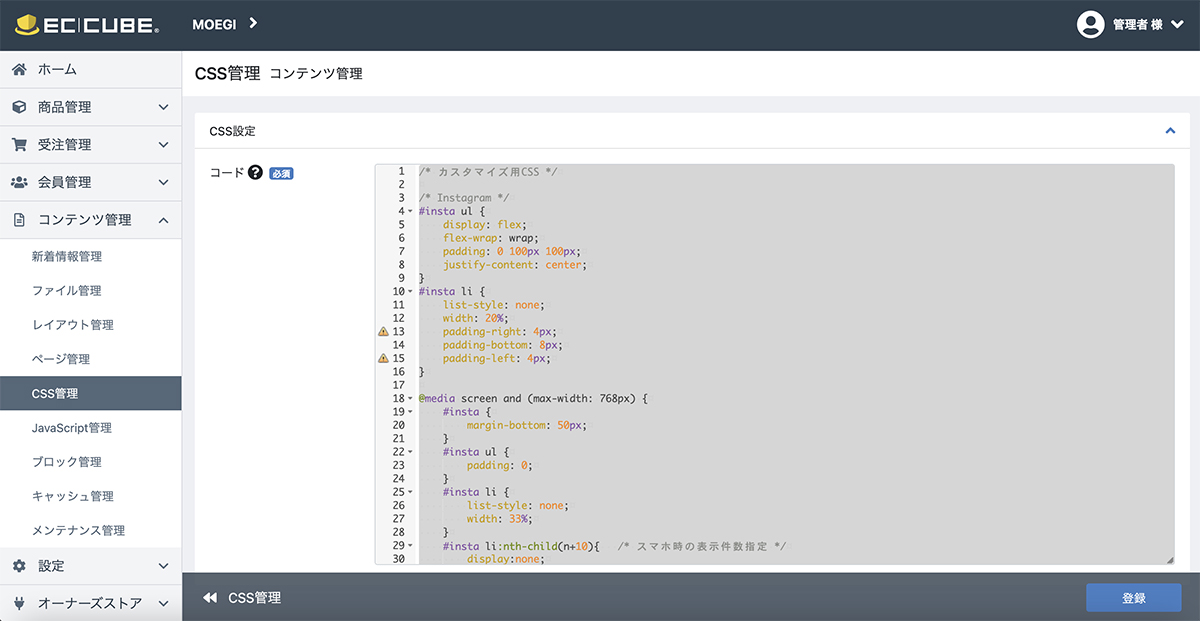
Task: Click the 'display: flex;' code line
Action: 485,225
